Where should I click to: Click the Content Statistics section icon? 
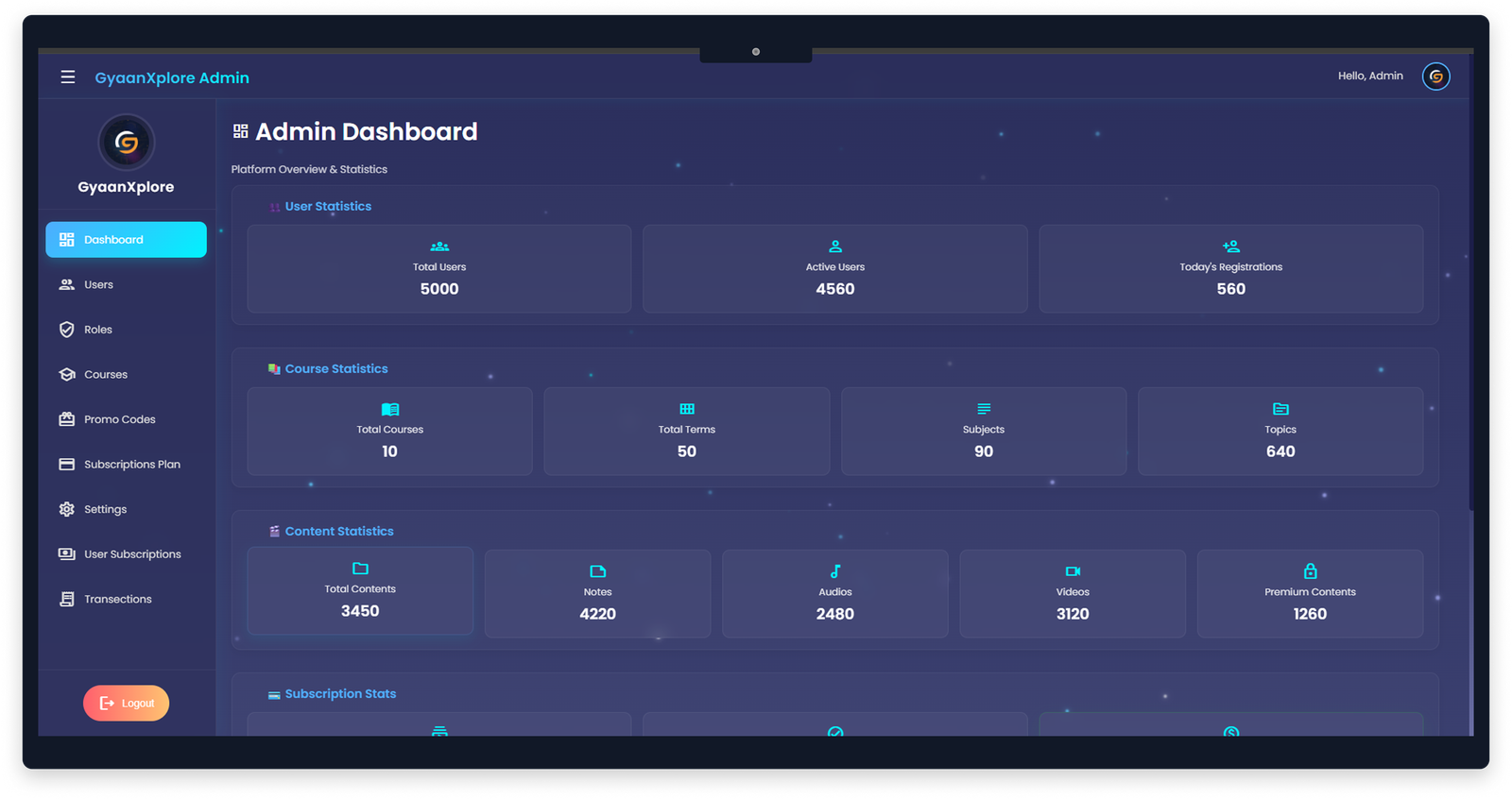[x=274, y=532]
